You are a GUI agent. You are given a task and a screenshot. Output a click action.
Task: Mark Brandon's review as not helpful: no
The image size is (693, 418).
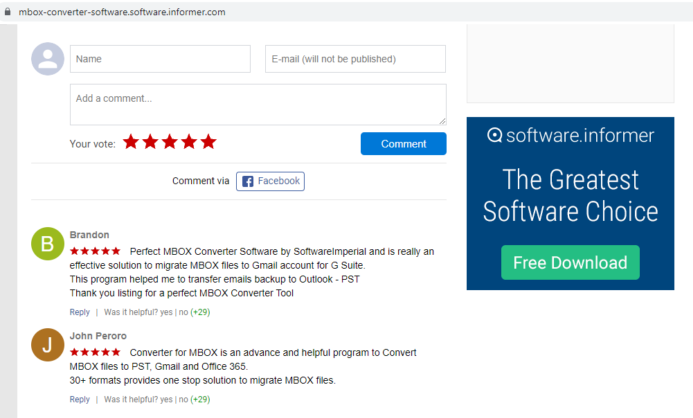[x=183, y=312]
